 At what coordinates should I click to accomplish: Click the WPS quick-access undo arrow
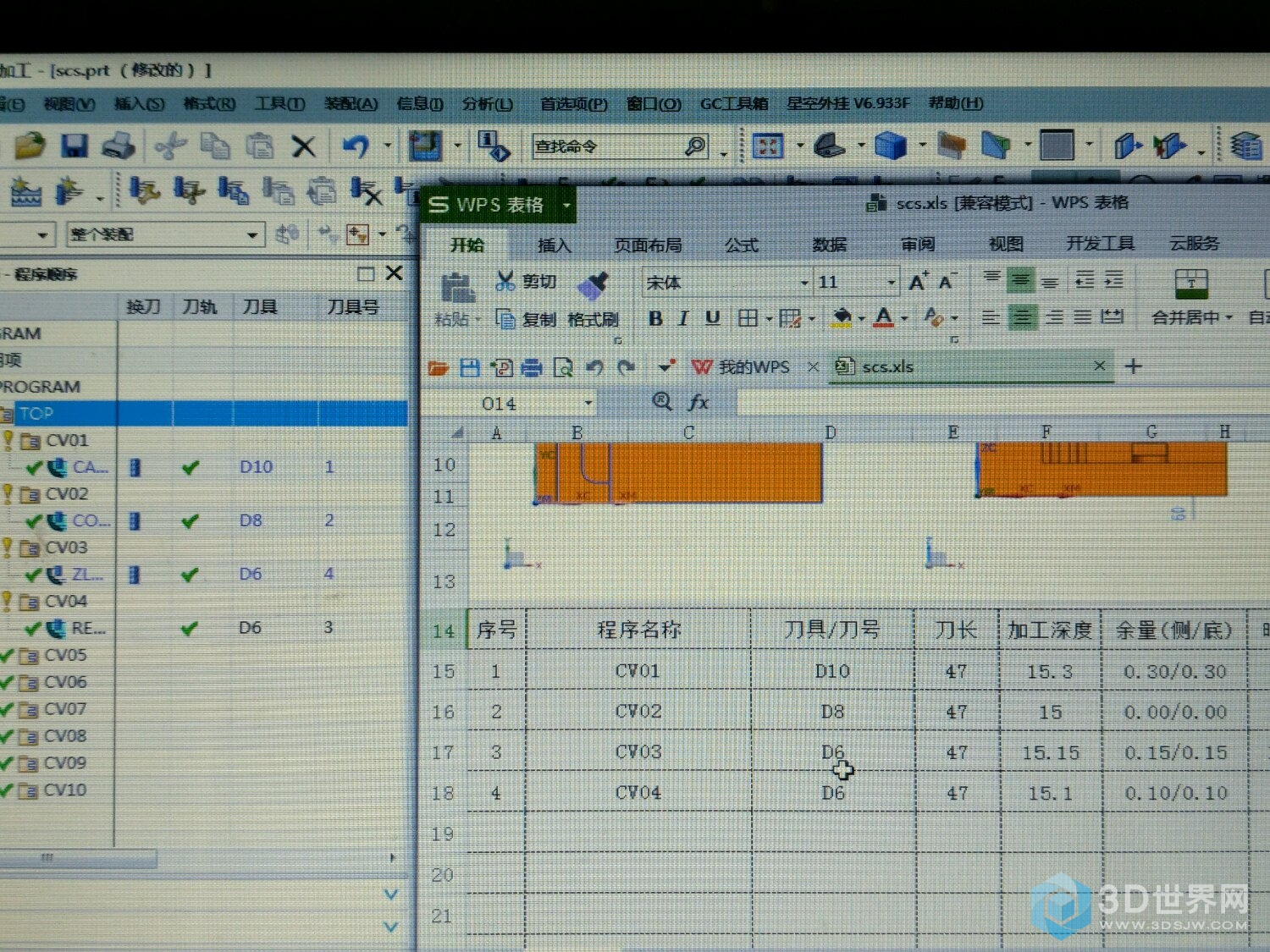(x=594, y=367)
